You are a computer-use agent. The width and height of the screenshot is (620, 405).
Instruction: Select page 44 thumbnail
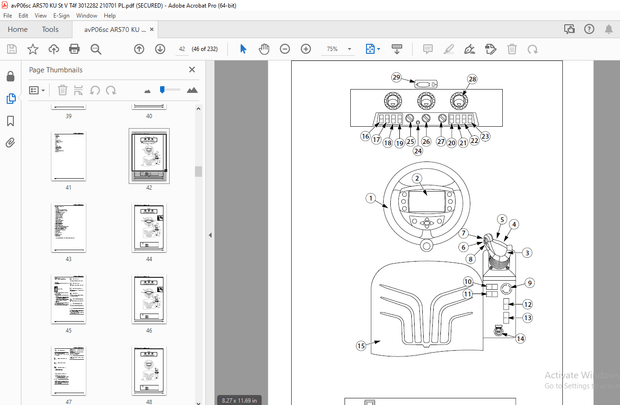click(x=149, y=228)
